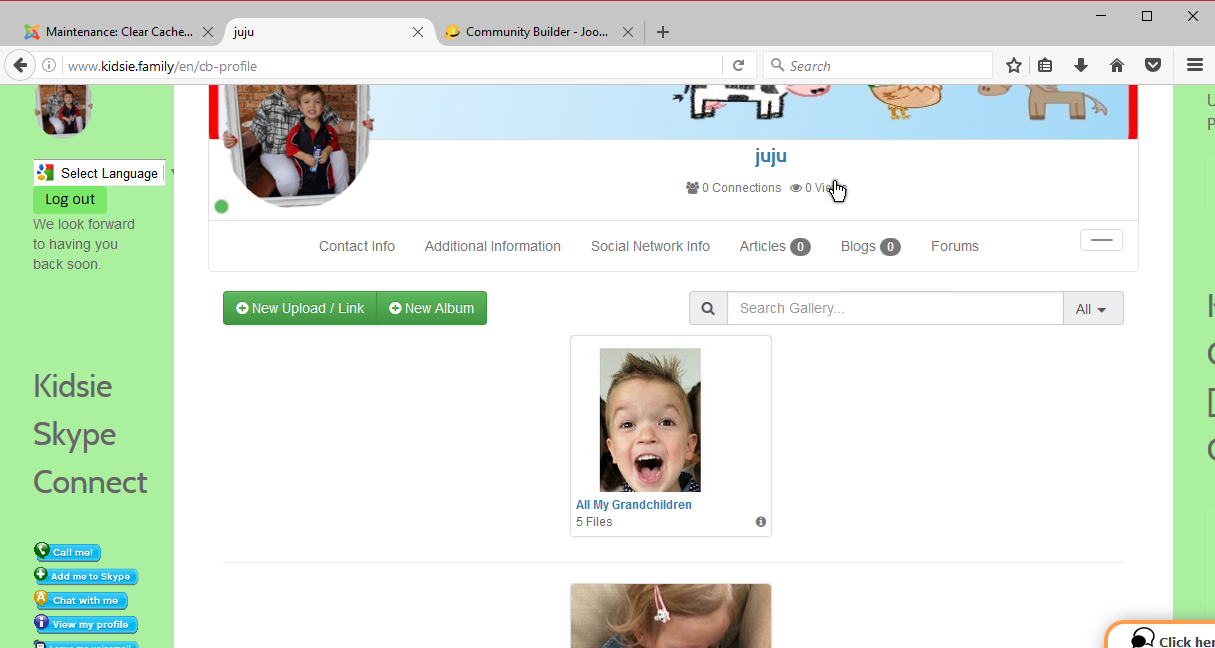Click the 0 Connections text

click(x=741, y=188)
